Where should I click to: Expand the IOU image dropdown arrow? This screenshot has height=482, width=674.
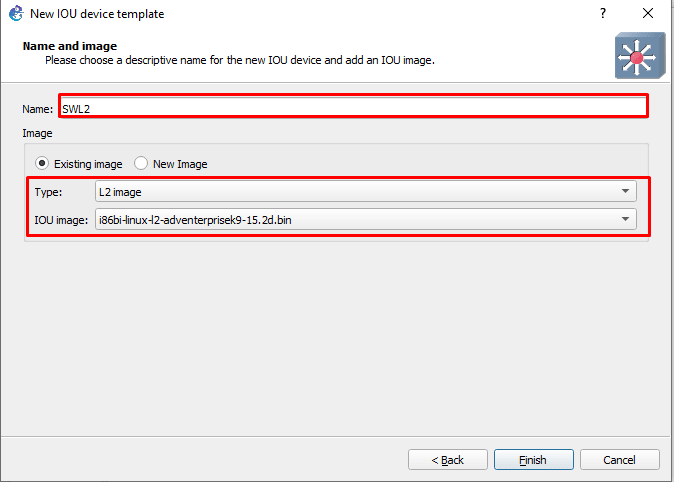[x=625, y=219]
